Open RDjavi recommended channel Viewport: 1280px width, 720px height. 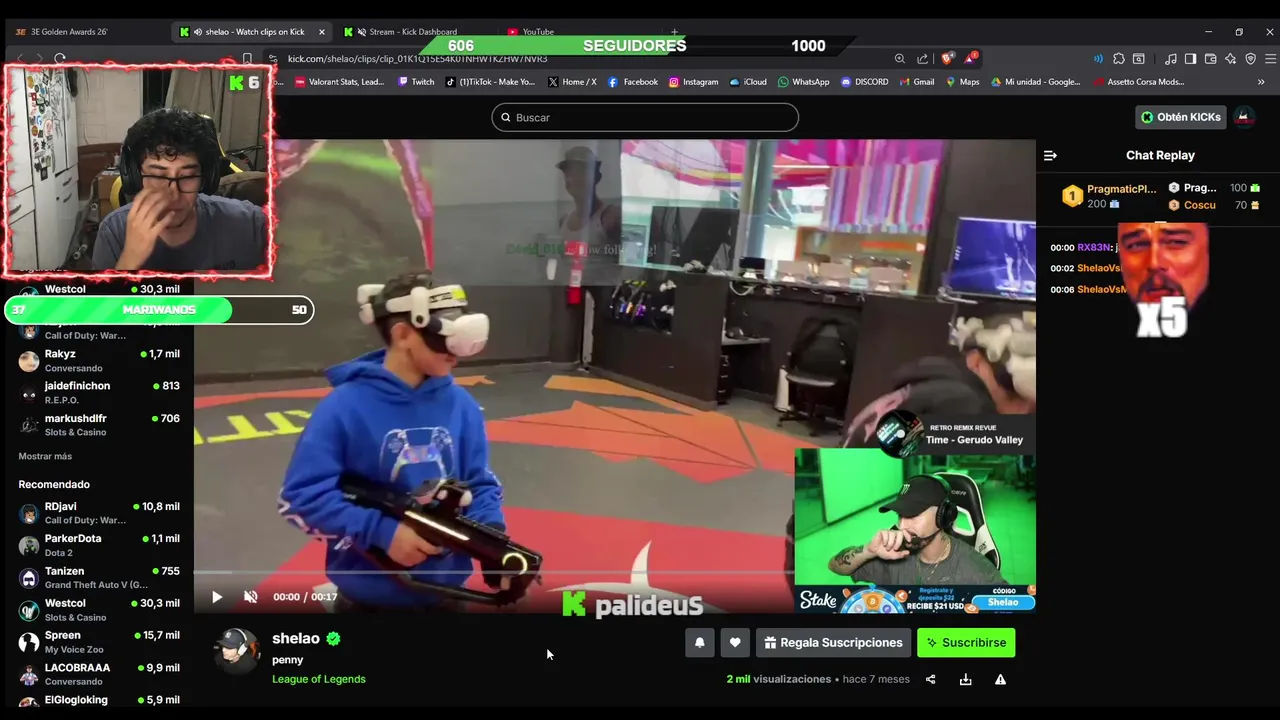[x=99, y=513]
